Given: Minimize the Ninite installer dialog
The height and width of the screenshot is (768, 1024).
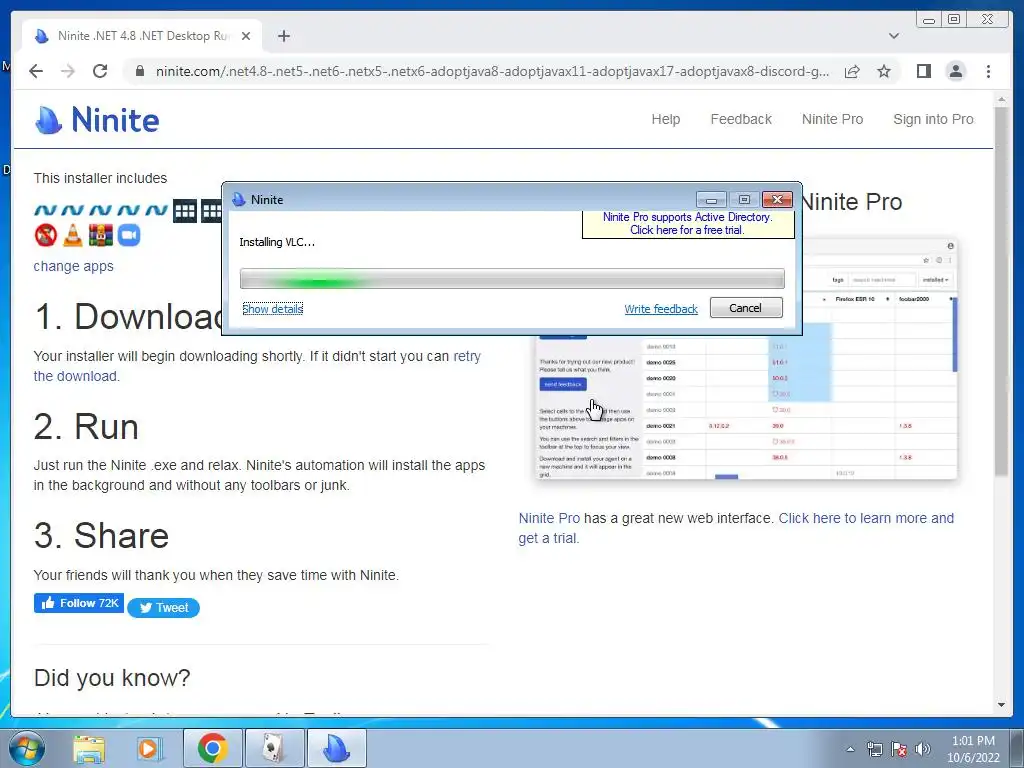Looking at the screenshot, I should pos(711,199).
